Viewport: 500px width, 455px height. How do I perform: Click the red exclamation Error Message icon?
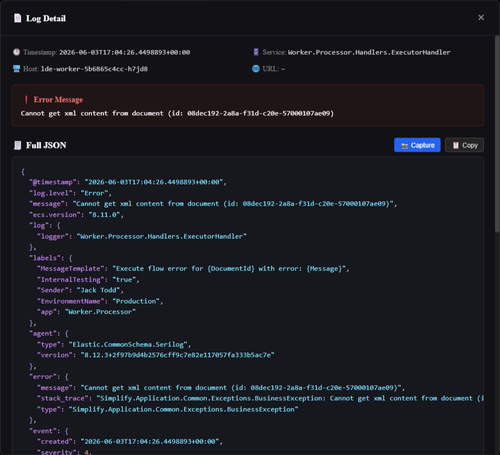click(x=26, y=99)
